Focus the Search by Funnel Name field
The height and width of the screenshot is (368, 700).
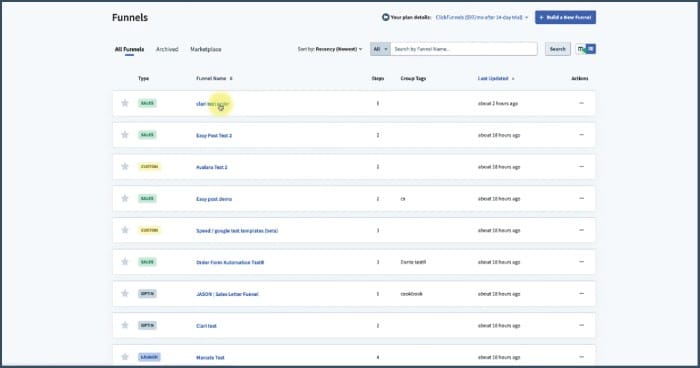464,49
